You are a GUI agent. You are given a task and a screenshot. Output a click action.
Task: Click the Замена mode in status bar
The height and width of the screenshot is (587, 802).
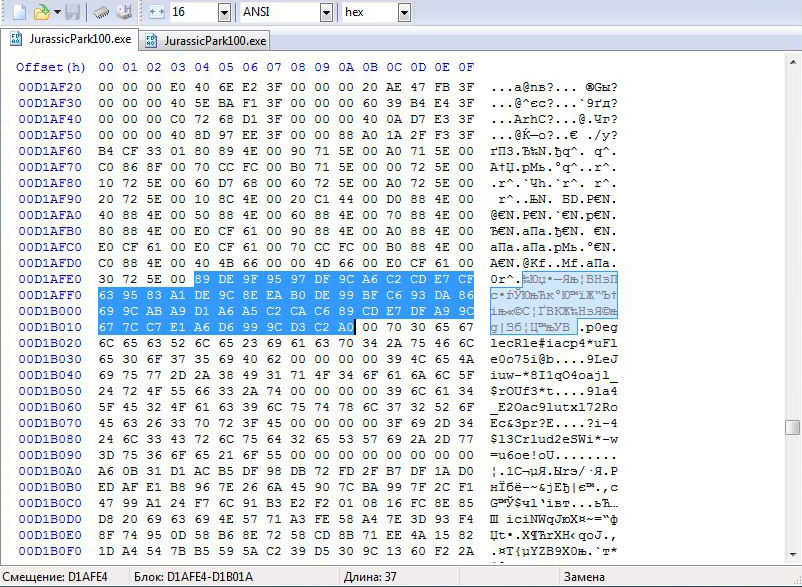[586, 577]
